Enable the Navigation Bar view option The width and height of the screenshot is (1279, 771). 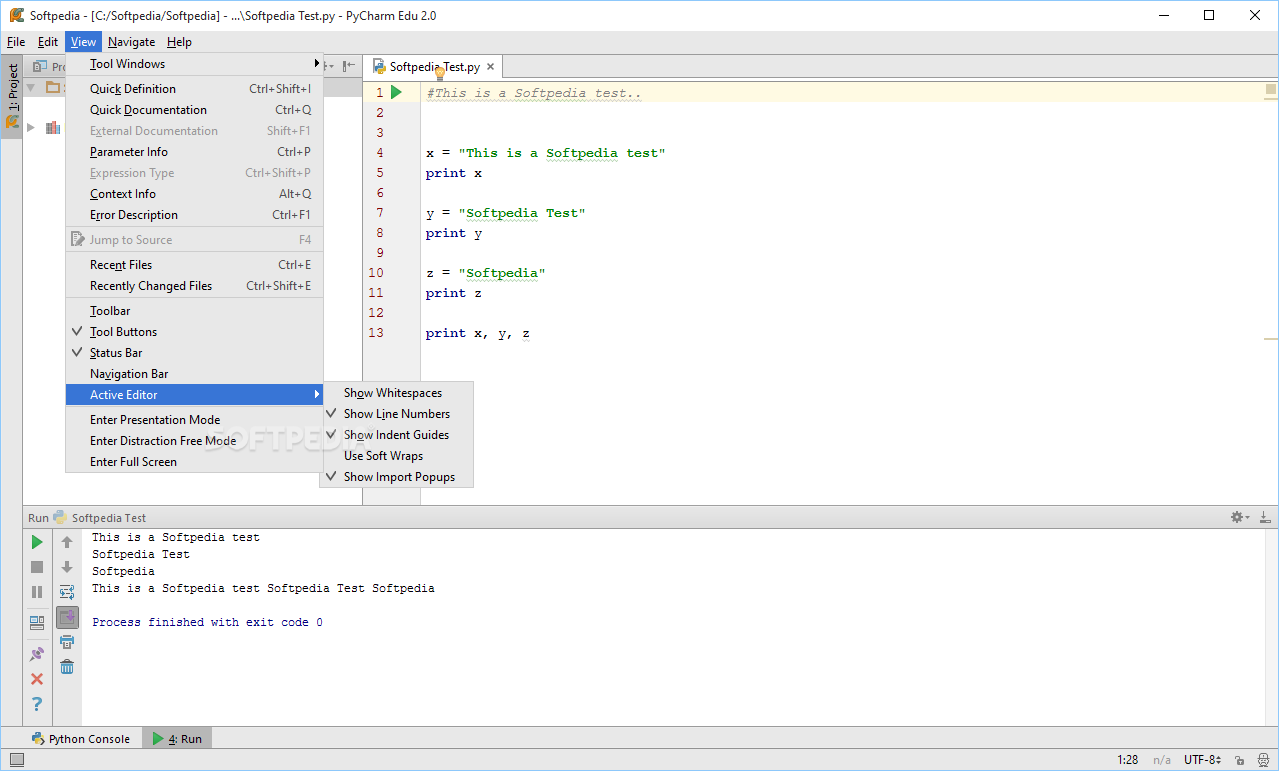pos(194,374)
